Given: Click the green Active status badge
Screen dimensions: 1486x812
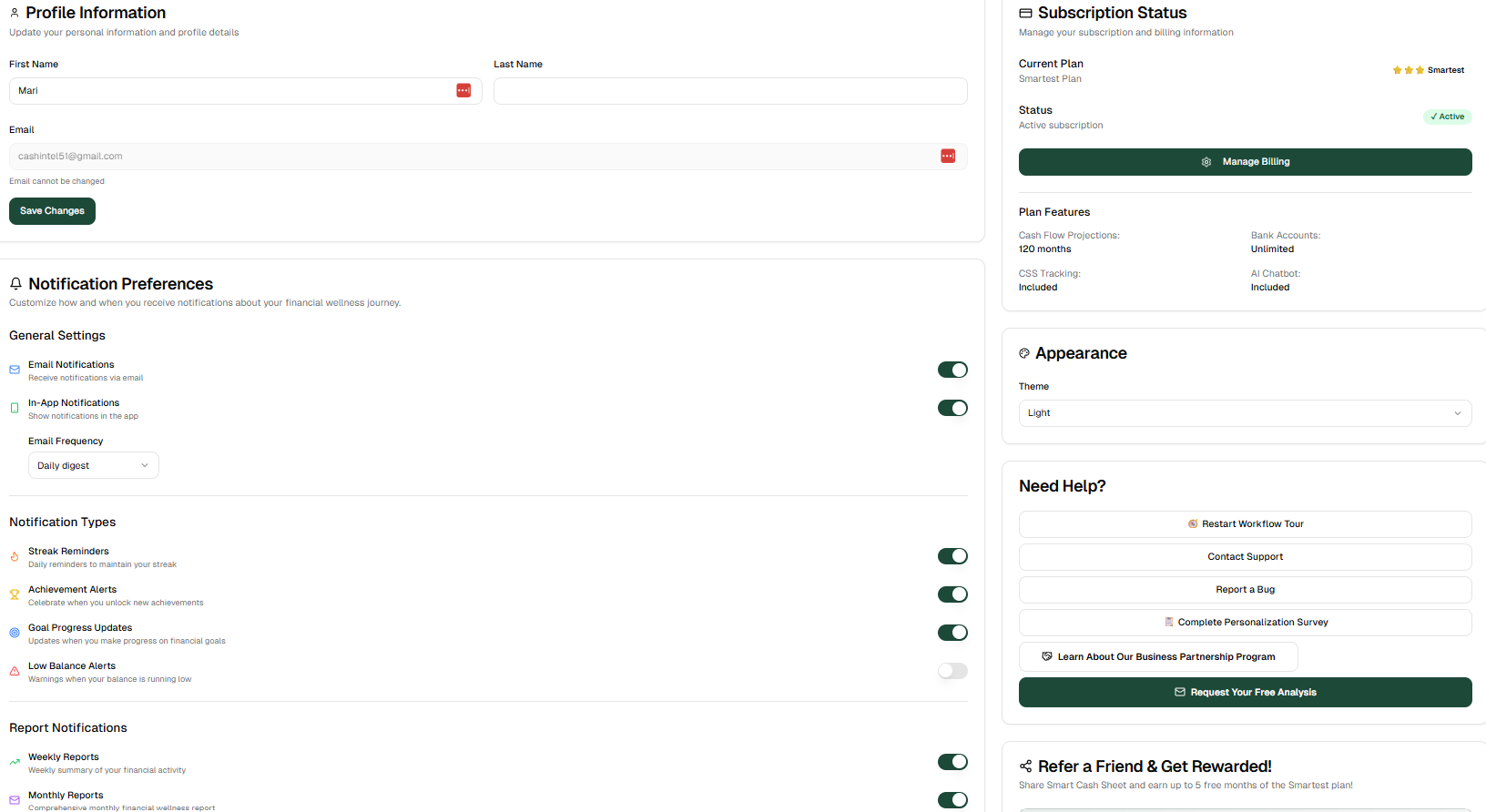Looking at the screenshot, I should click(1448, 117).
